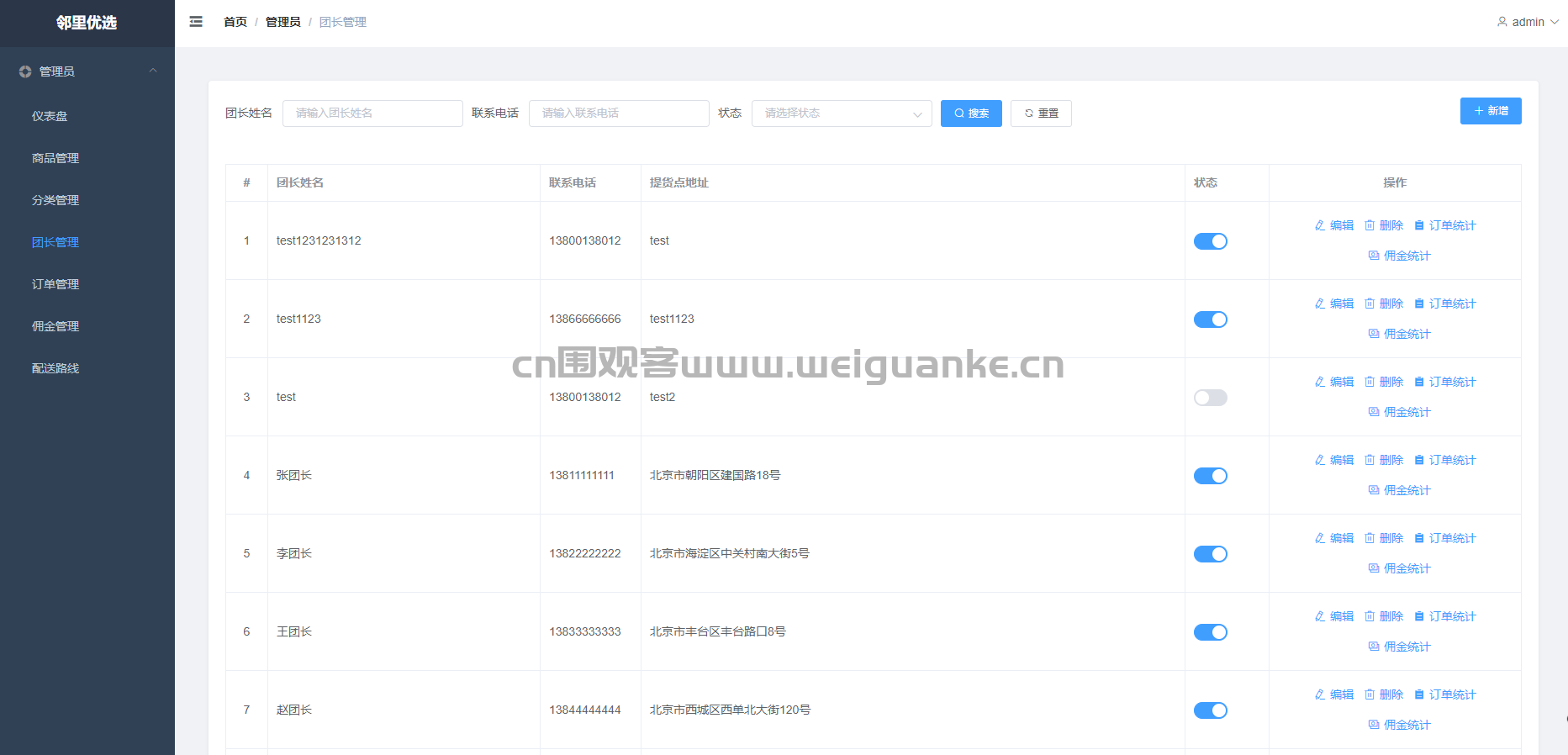Toggle the status switch for 赵团长
Viewport: 1568px width, 755px height.
point(1211,710)
